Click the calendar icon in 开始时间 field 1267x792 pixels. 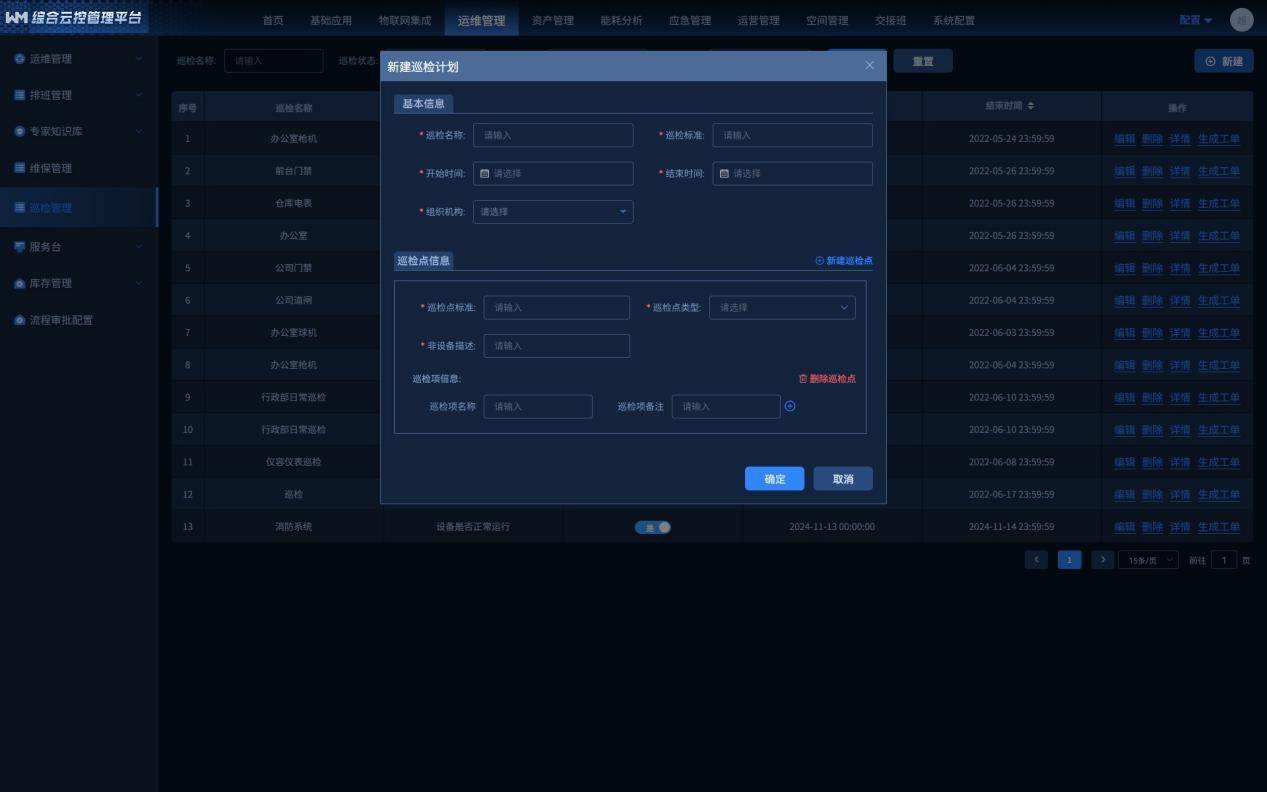pyautogui.click(x=485, y=174)
